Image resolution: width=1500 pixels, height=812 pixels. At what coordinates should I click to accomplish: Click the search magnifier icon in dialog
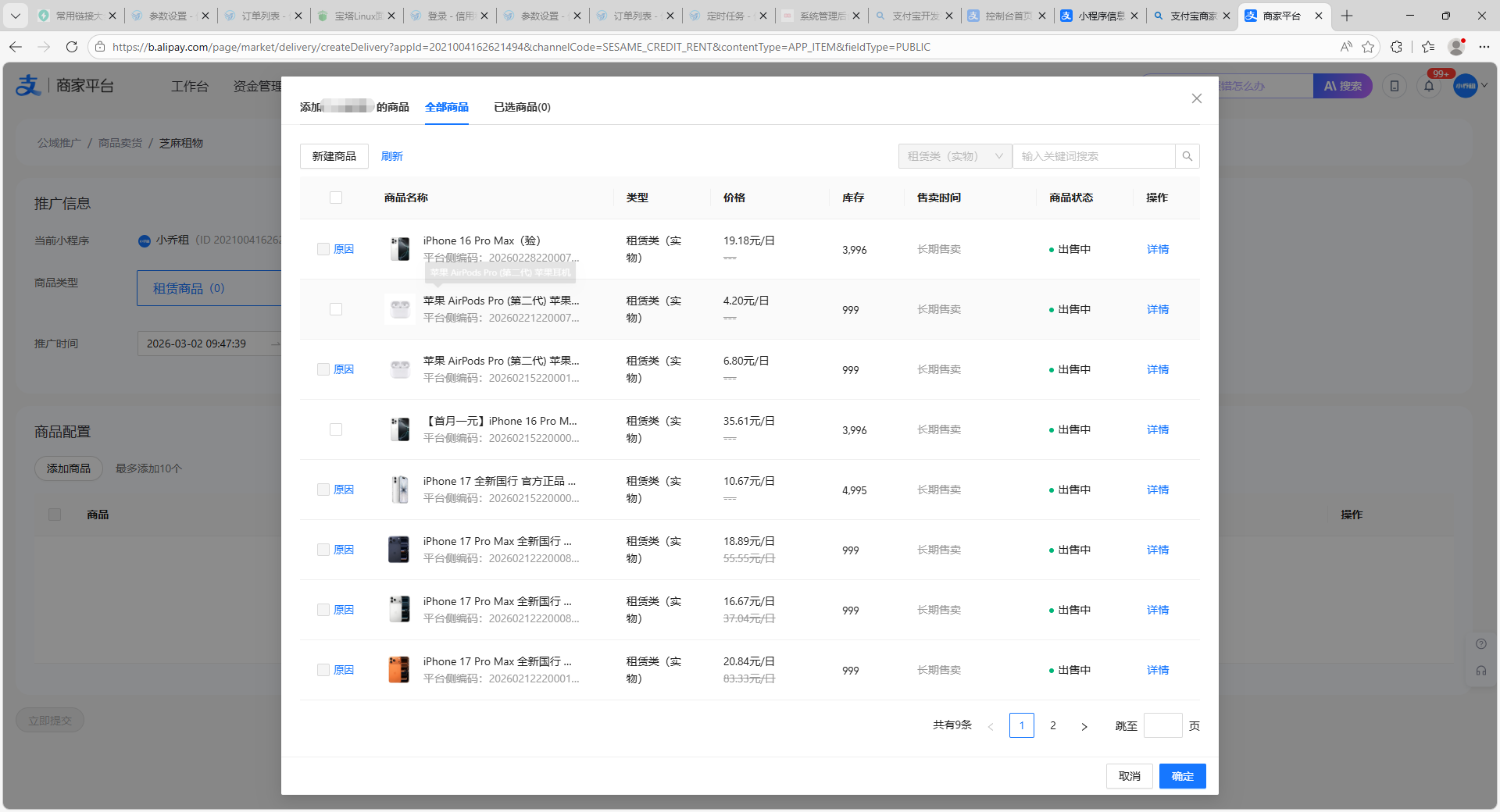[x=1187, y=156]
